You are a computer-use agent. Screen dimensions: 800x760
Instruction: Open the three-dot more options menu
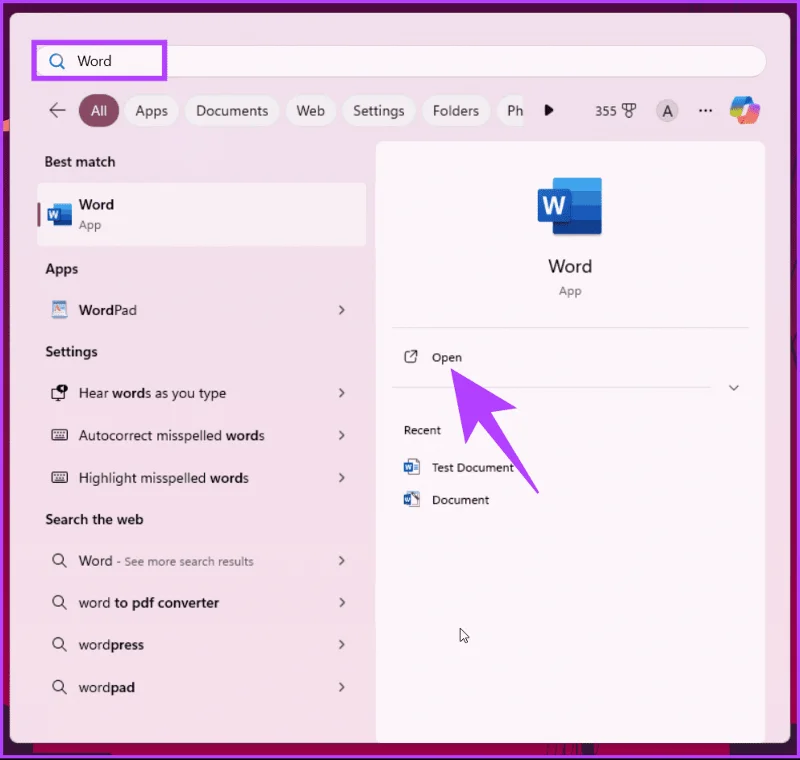click(705, 111)
